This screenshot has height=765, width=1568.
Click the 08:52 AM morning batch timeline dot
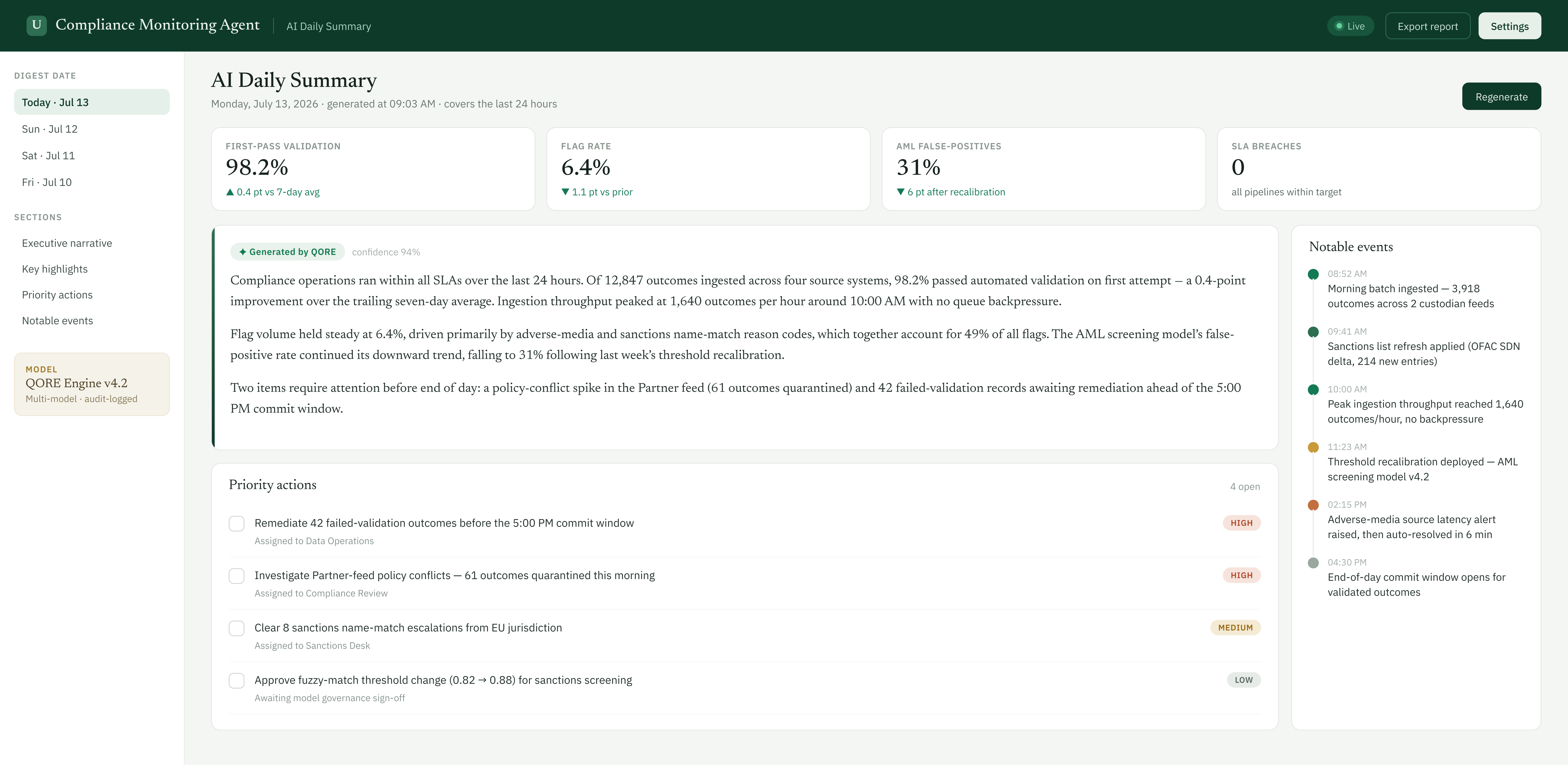click(x=1314, y=274)
